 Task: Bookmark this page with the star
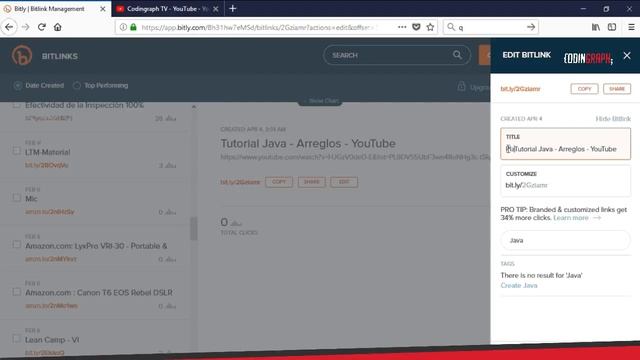pos(430,27)
